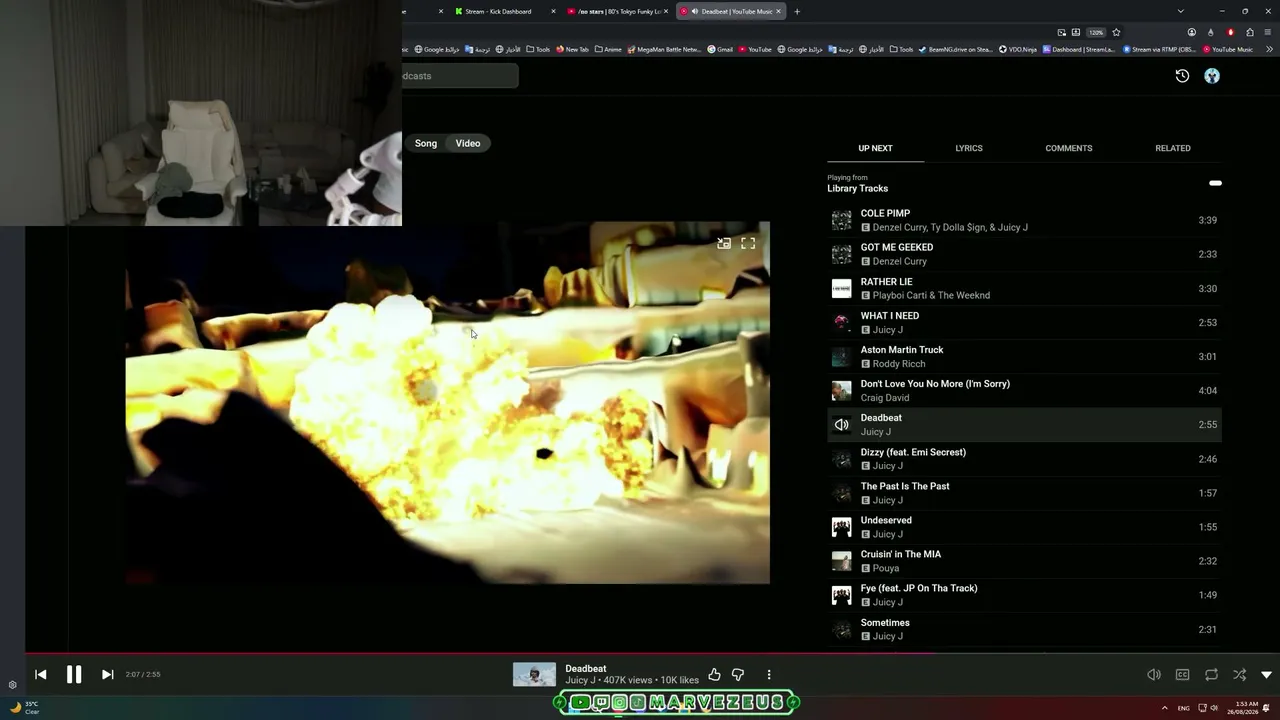1280x720 pixels.
Task: Open the RELATED tab
Action: tap(1173, 148)
